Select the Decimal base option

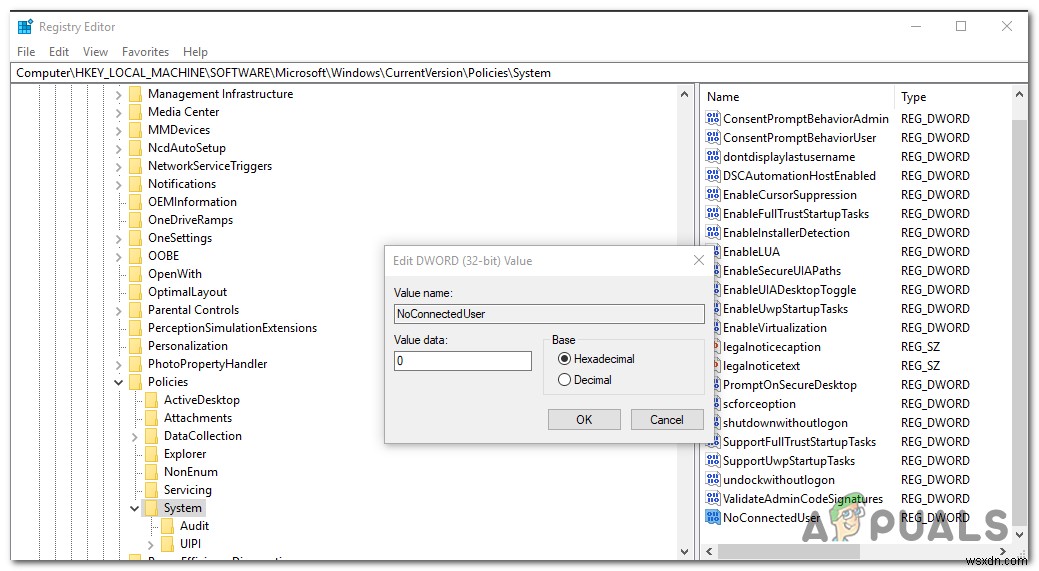tap(584, 380)
